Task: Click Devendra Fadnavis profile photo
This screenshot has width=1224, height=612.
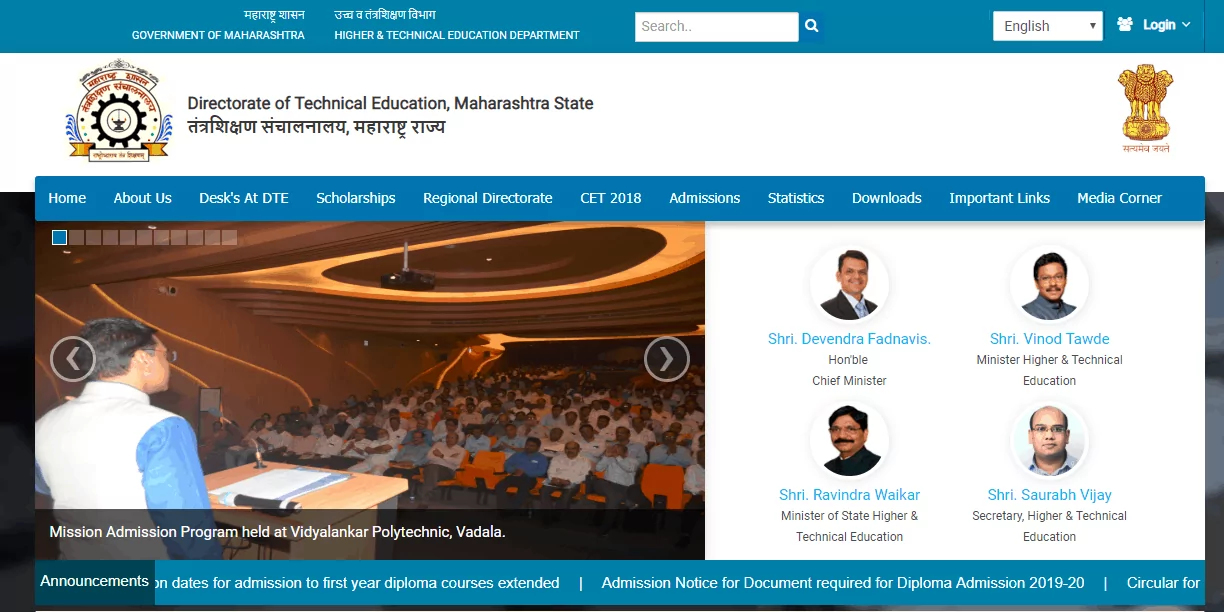Action: coord(849,285)
